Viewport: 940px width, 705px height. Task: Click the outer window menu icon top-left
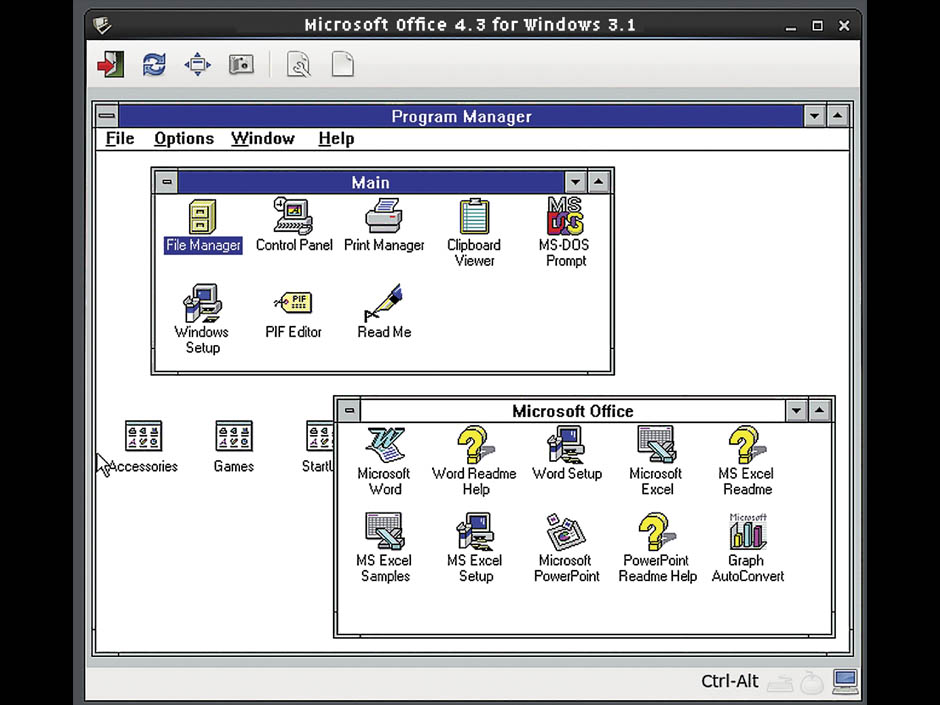pyautogui.click(x=103, y=25)
